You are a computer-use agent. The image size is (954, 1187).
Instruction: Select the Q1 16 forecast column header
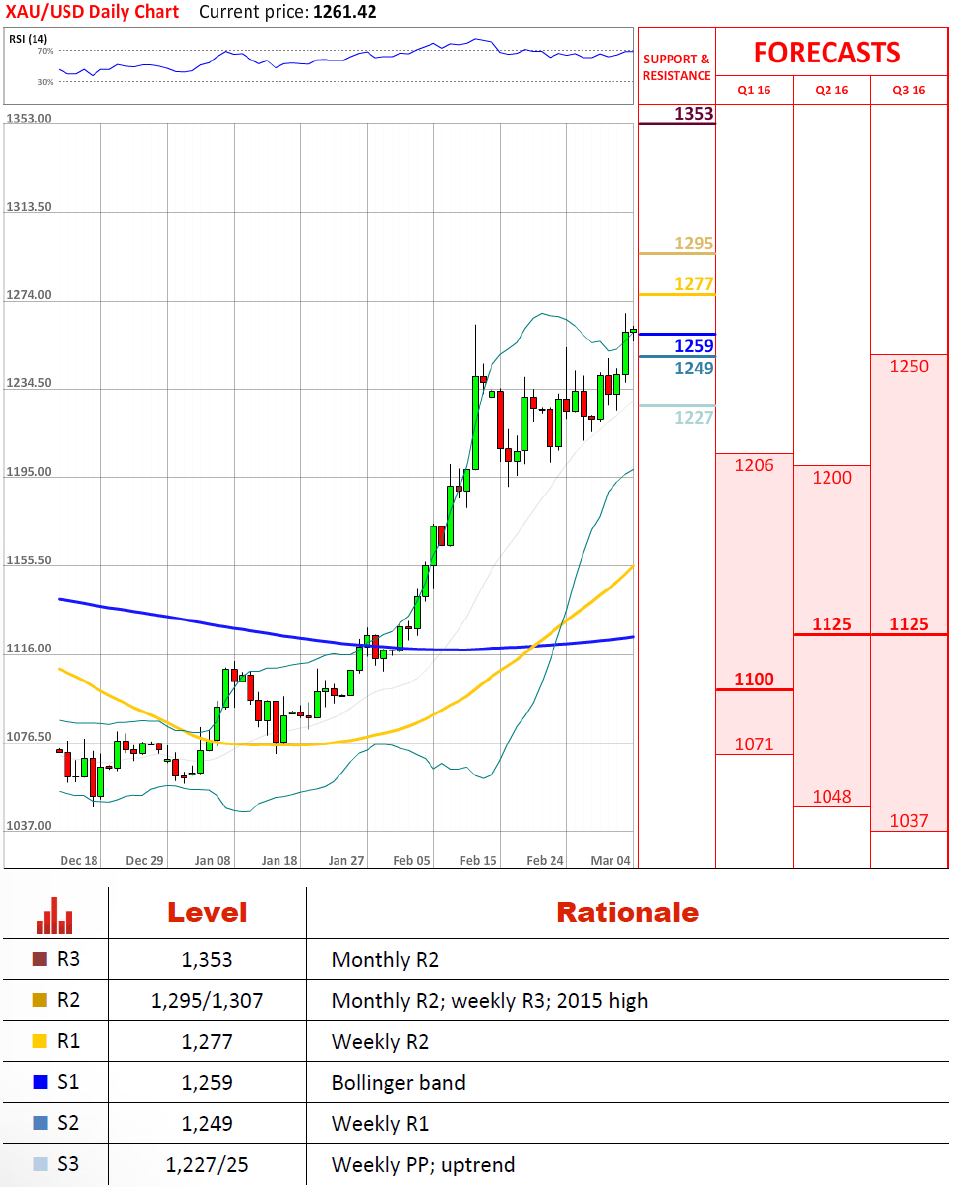point(753,90)
